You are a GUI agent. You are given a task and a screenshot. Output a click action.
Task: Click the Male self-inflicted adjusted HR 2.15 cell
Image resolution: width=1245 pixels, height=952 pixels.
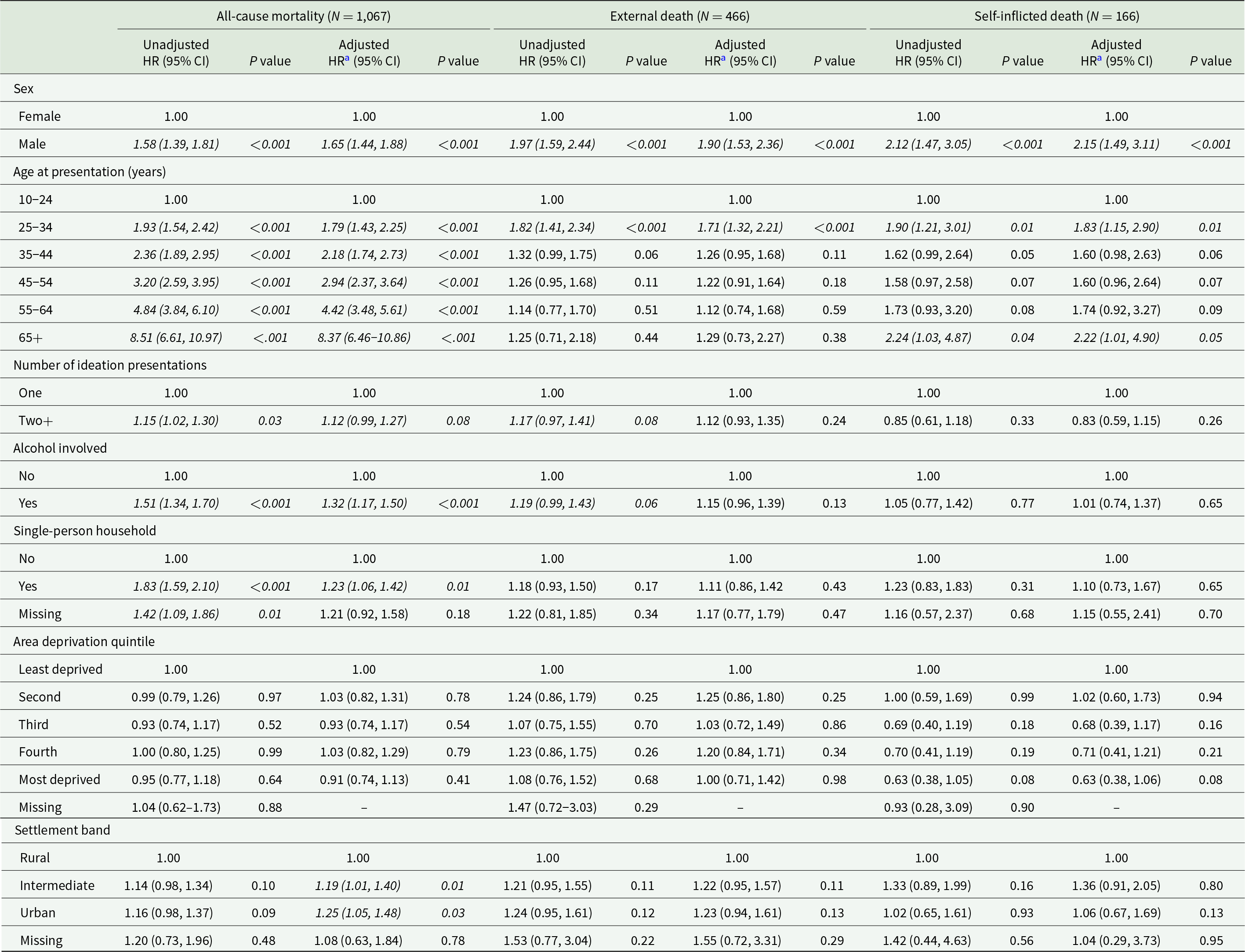[1116, 144]
